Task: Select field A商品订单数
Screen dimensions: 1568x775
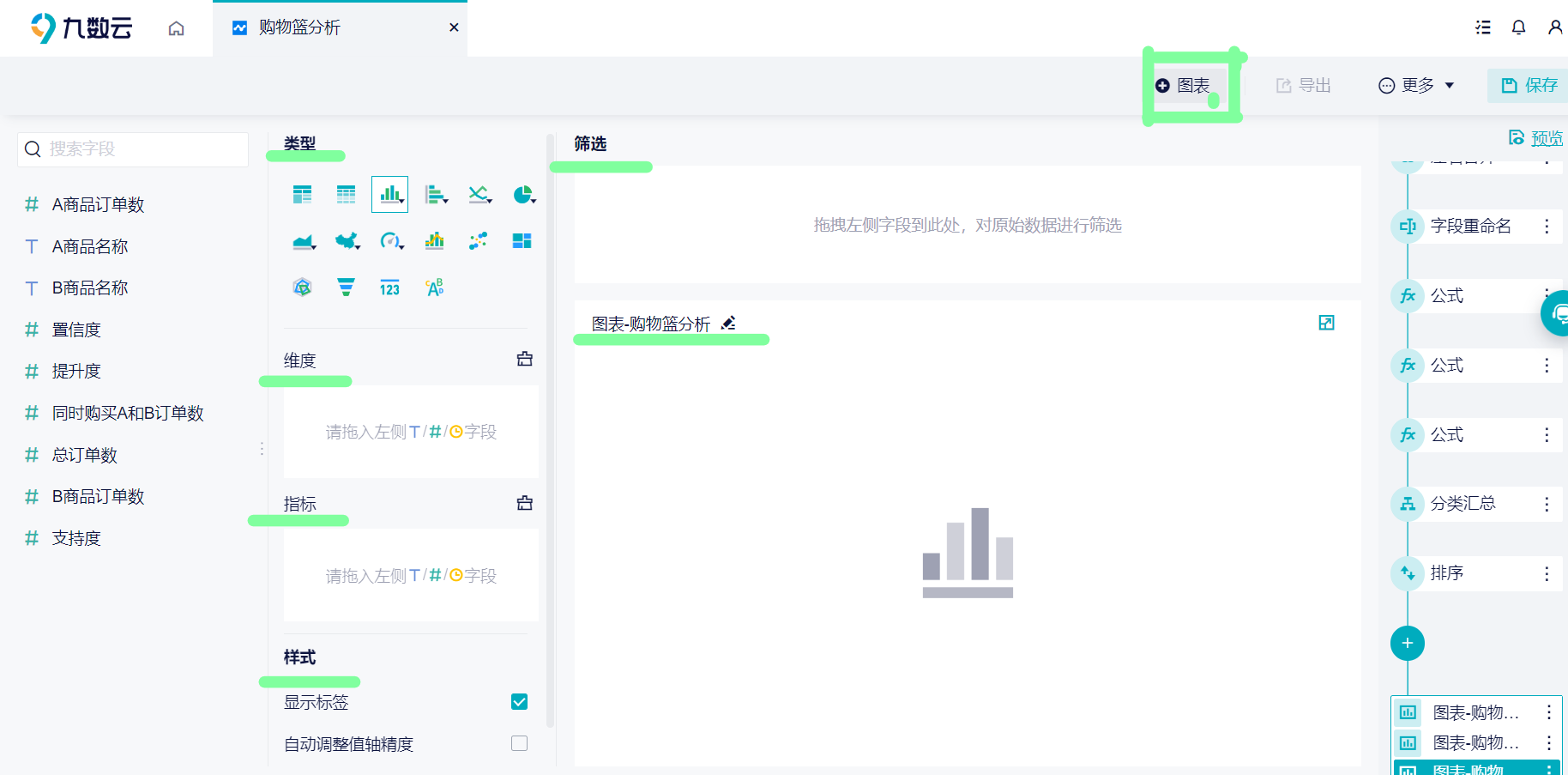Action: (98, 204)
